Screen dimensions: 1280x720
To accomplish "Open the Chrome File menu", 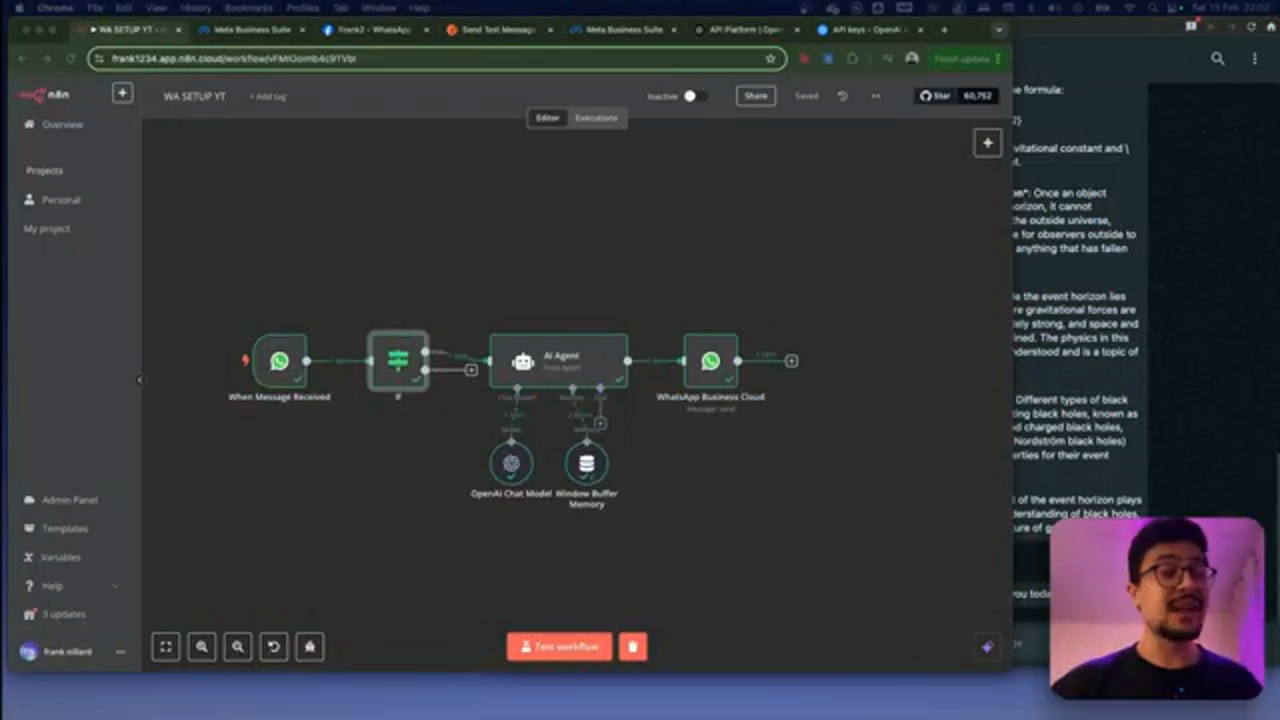I will tap(94, 8).
